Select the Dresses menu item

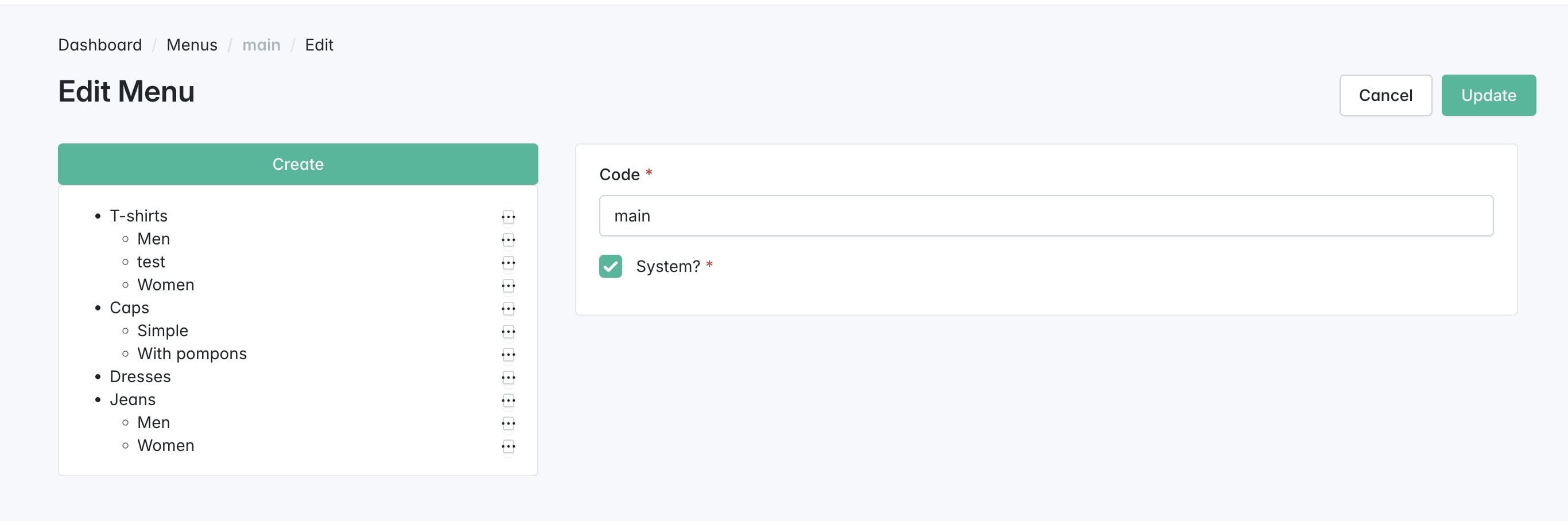pyautogui.click(x=140, y=377)
